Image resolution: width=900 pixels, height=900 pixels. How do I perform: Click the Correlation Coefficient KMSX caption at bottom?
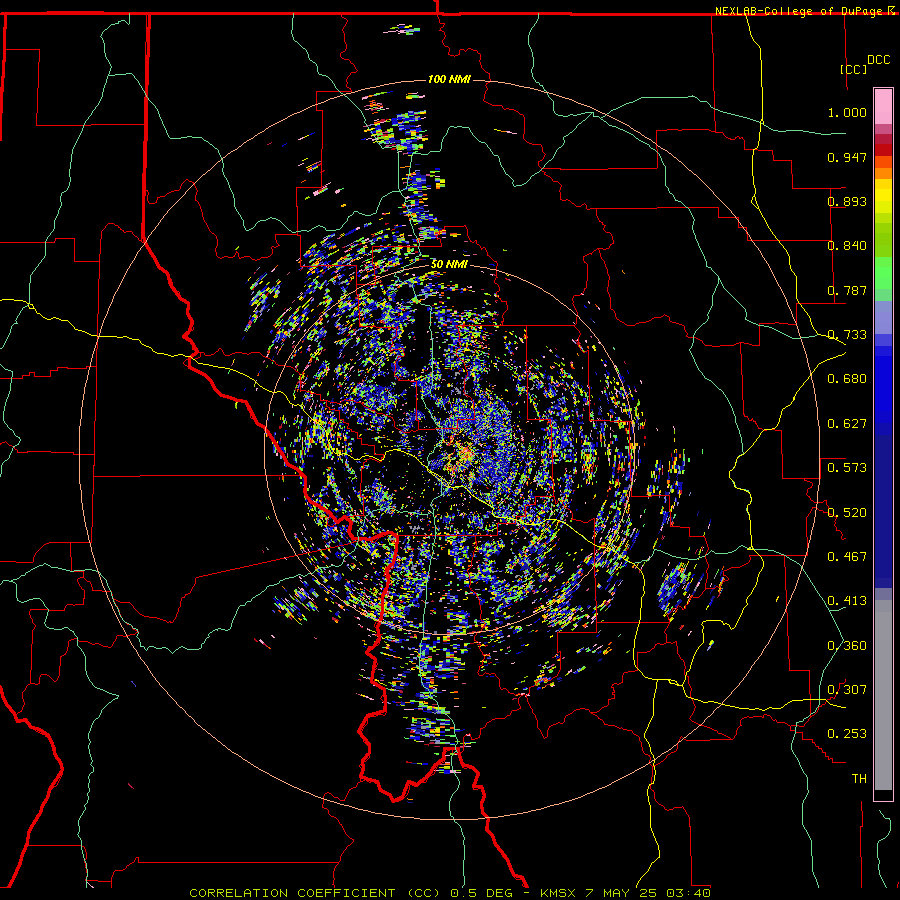tap(450, 893)
